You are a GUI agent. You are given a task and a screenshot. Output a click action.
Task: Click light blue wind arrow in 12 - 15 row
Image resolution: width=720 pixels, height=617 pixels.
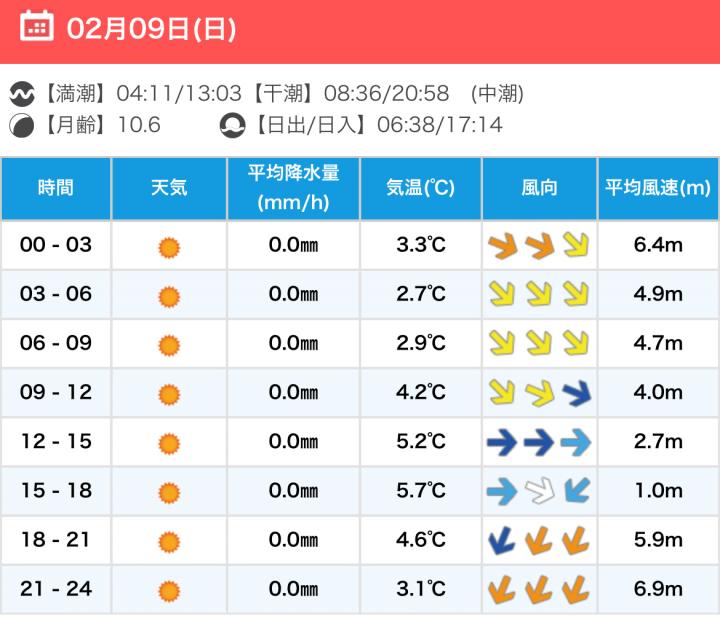[576, 442]
